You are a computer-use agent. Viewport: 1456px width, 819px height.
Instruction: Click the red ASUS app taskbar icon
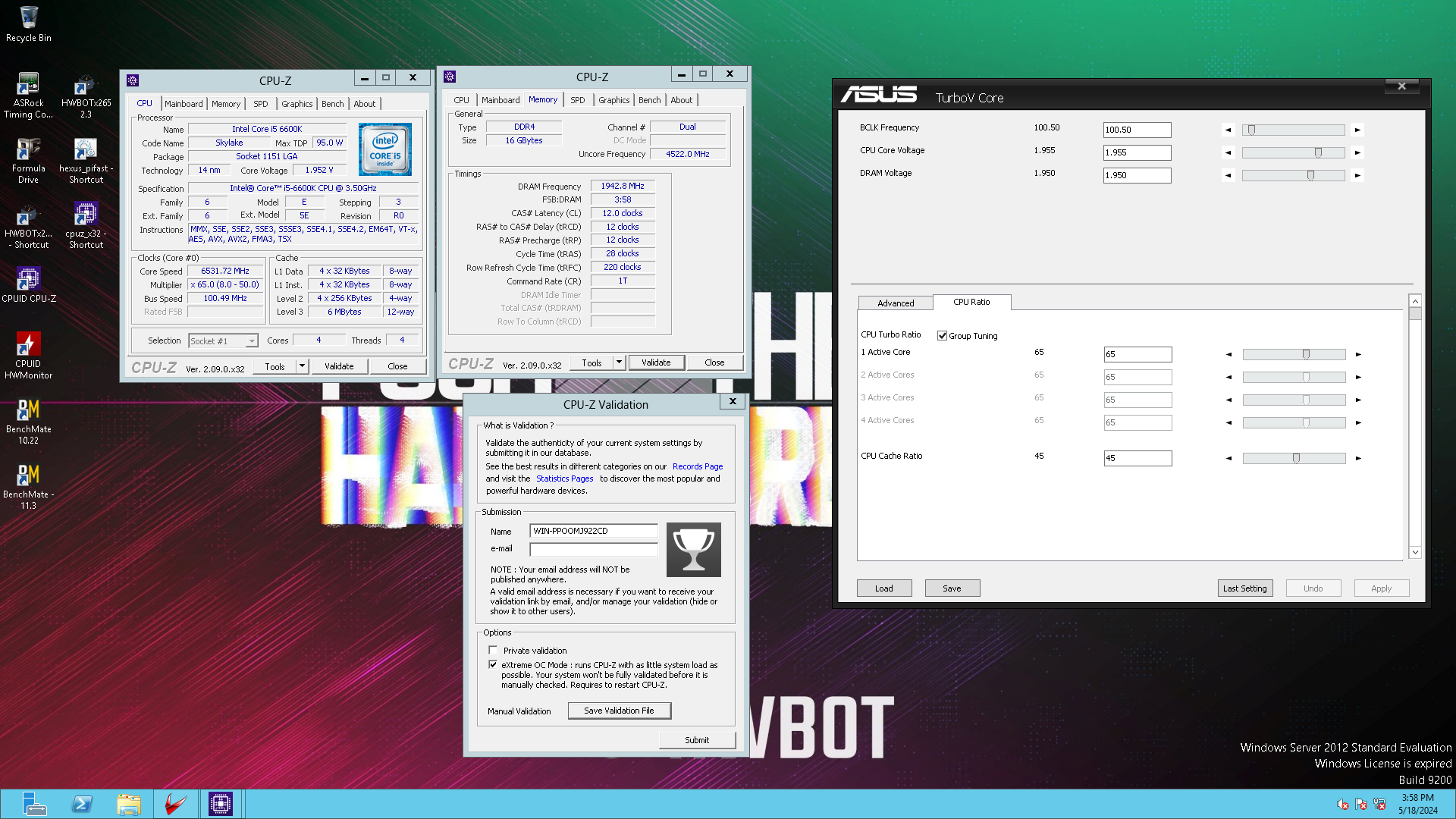tap(175, 804)
